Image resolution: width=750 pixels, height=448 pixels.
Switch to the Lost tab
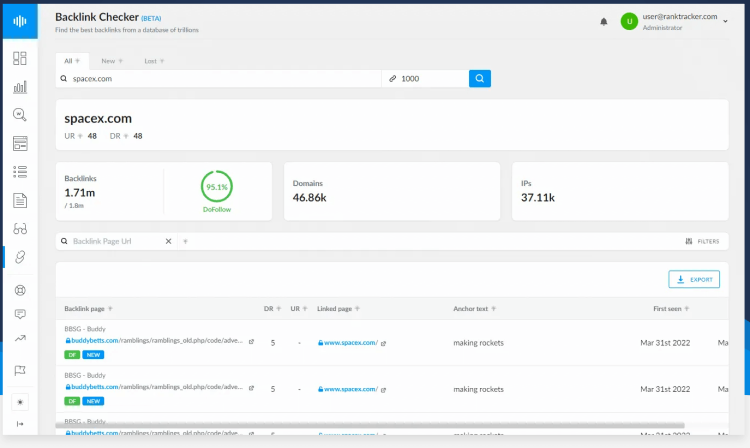[154, 61]
